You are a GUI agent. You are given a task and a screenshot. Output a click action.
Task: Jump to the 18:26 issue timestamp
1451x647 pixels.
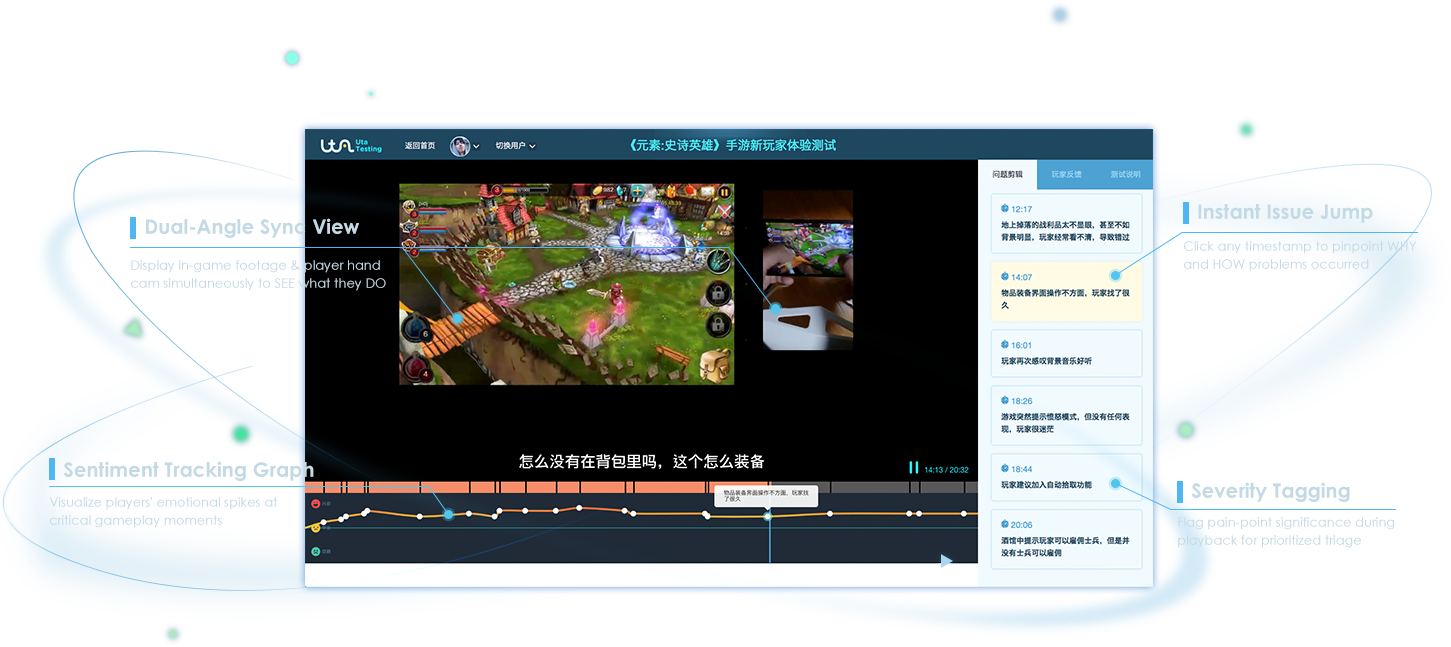(1022, 401)
